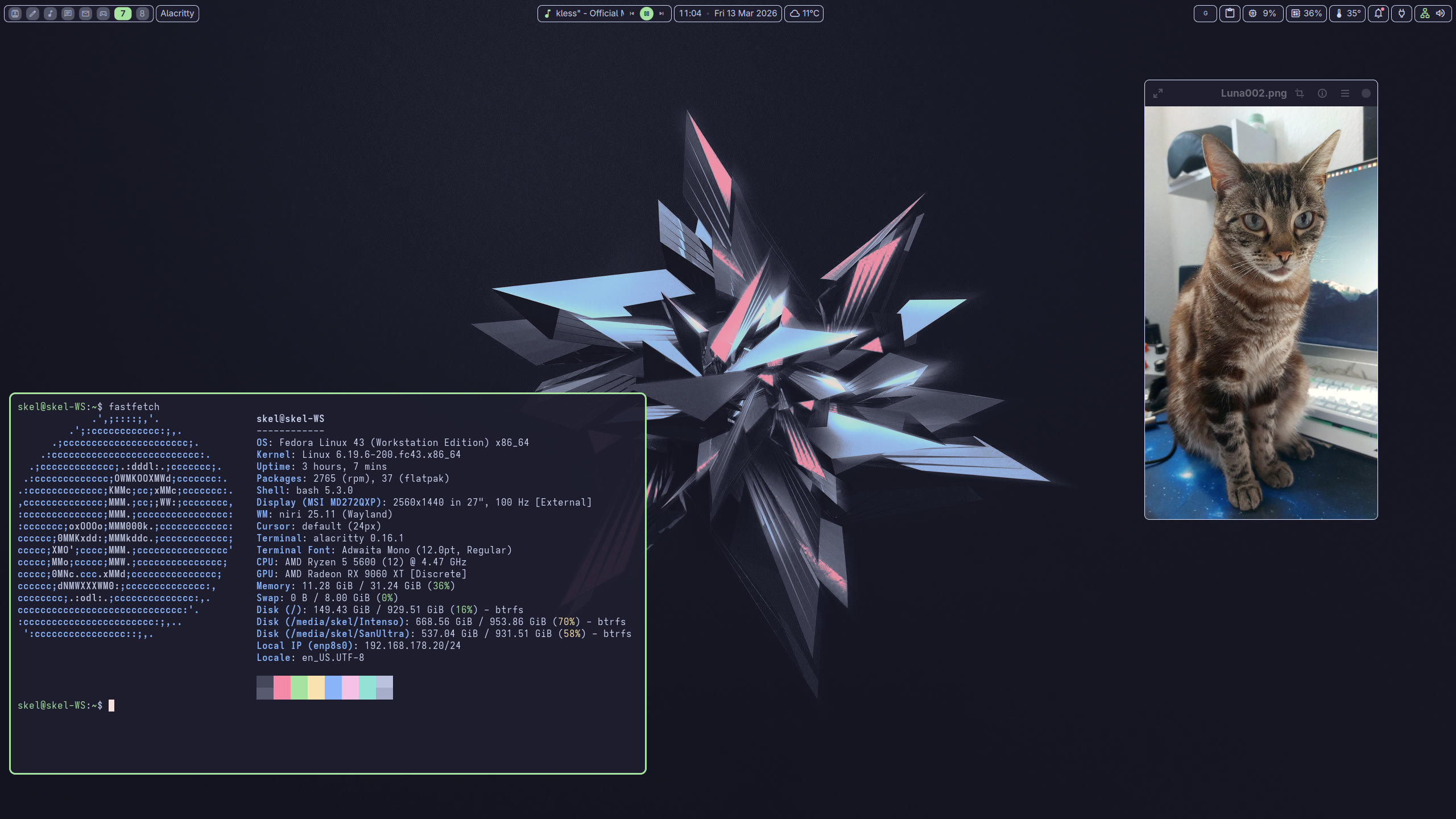Open the clipboard manager icon in bar

click(x=1230, y=13)
